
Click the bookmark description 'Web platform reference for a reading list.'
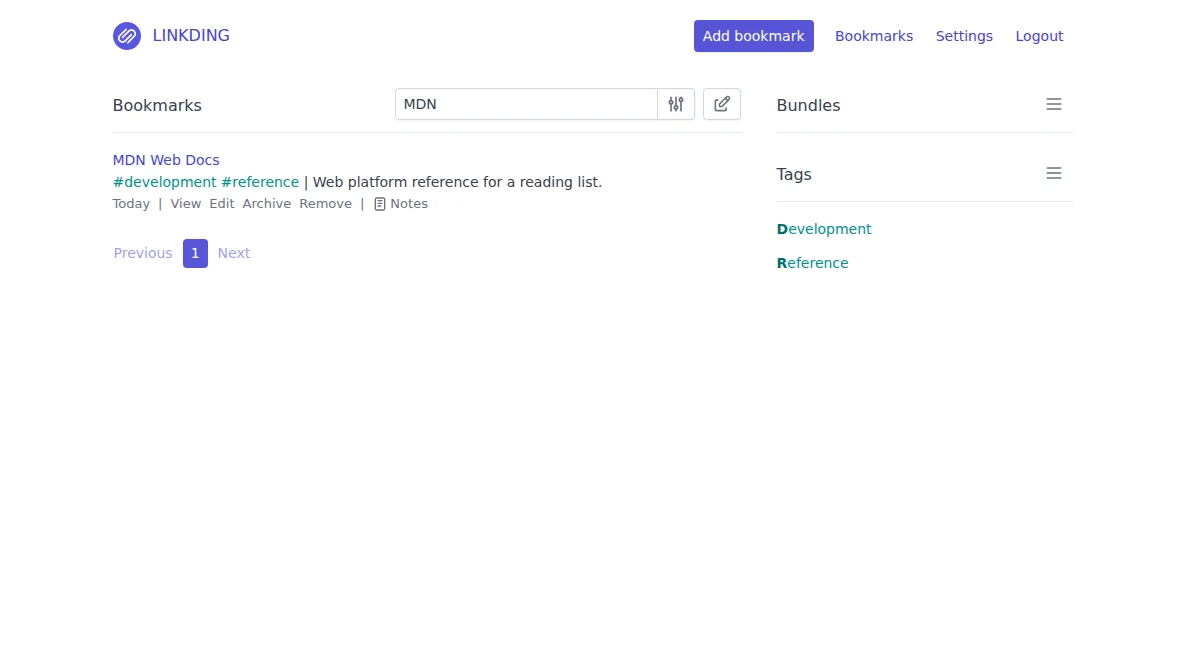458,182
